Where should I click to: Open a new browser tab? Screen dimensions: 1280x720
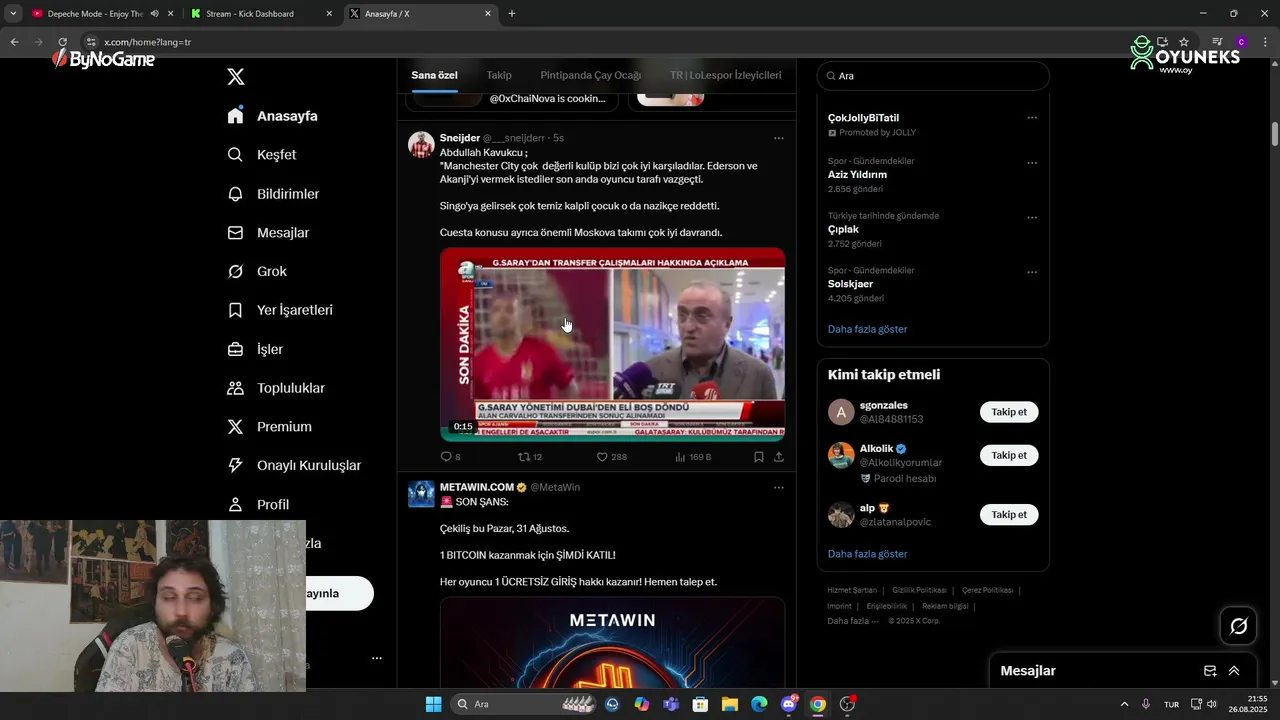512,14
